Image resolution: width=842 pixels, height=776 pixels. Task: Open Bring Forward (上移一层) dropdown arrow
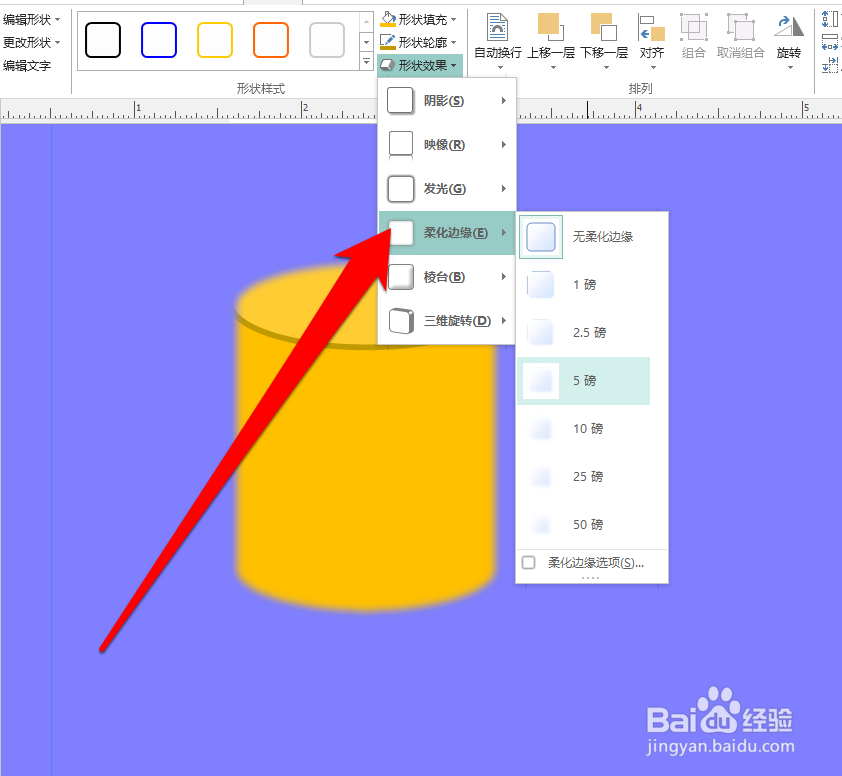point(553,68)
